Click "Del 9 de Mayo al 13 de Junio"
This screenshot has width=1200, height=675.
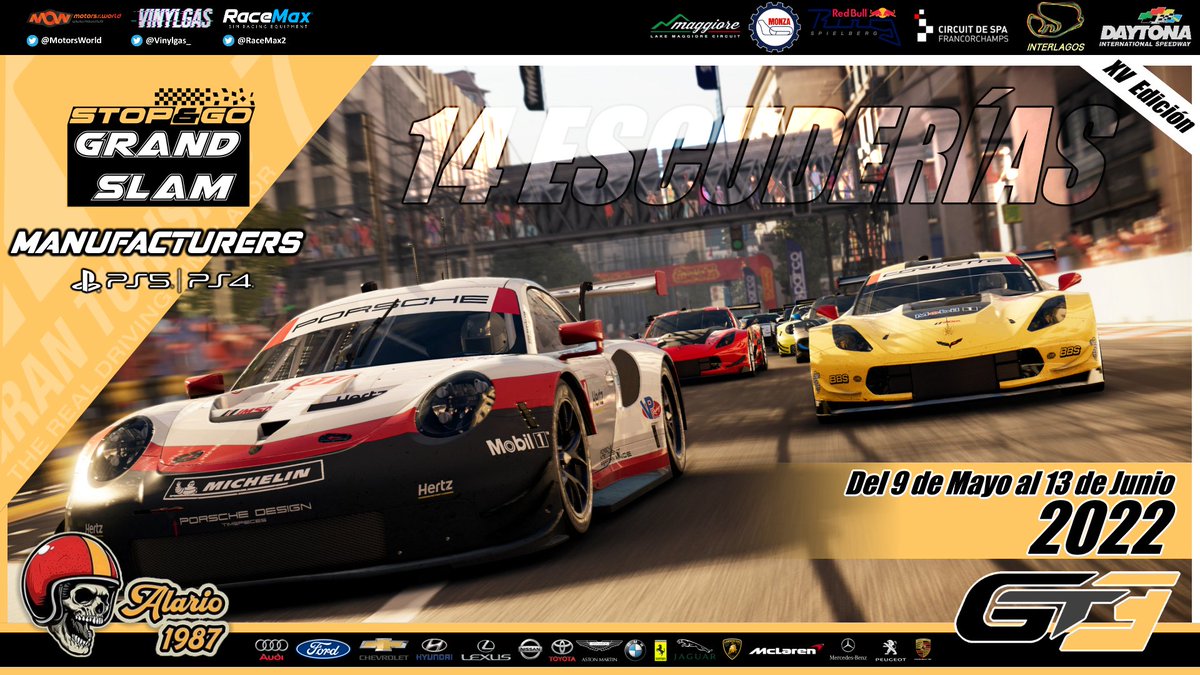(x=1008, y=484)
